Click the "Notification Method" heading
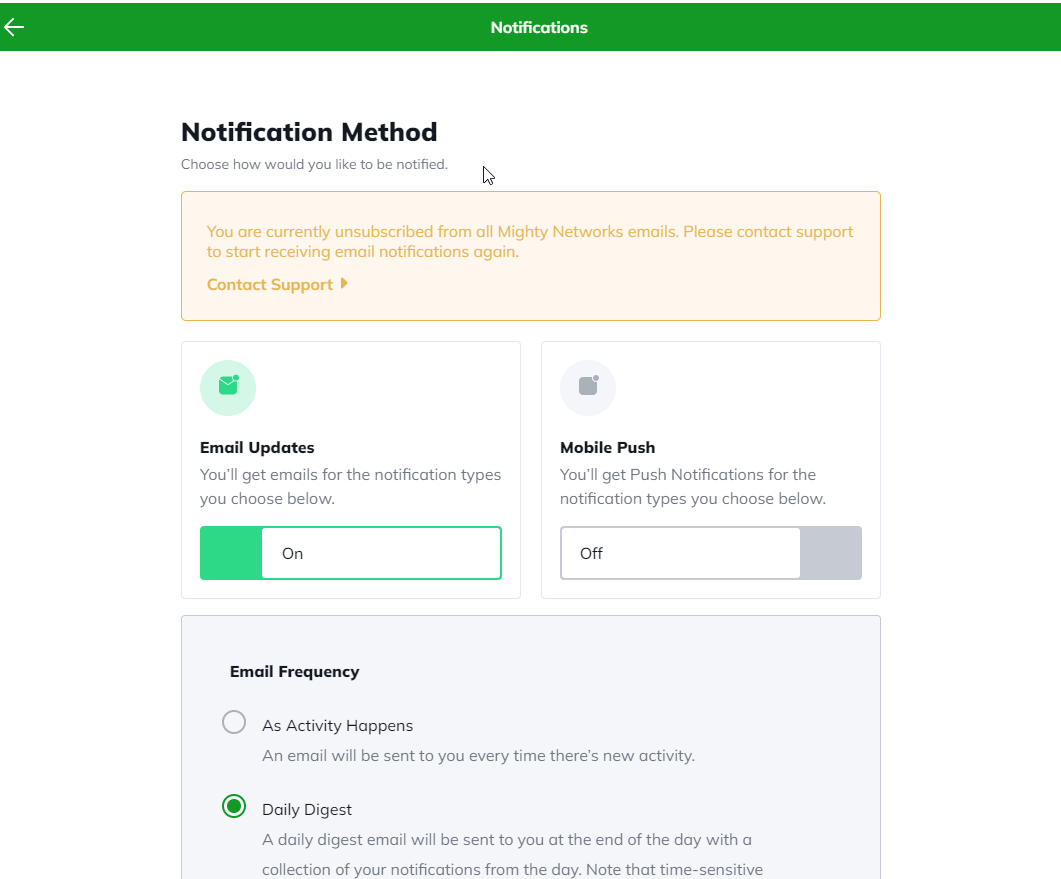1061x879 pixels. click(309, 131)
